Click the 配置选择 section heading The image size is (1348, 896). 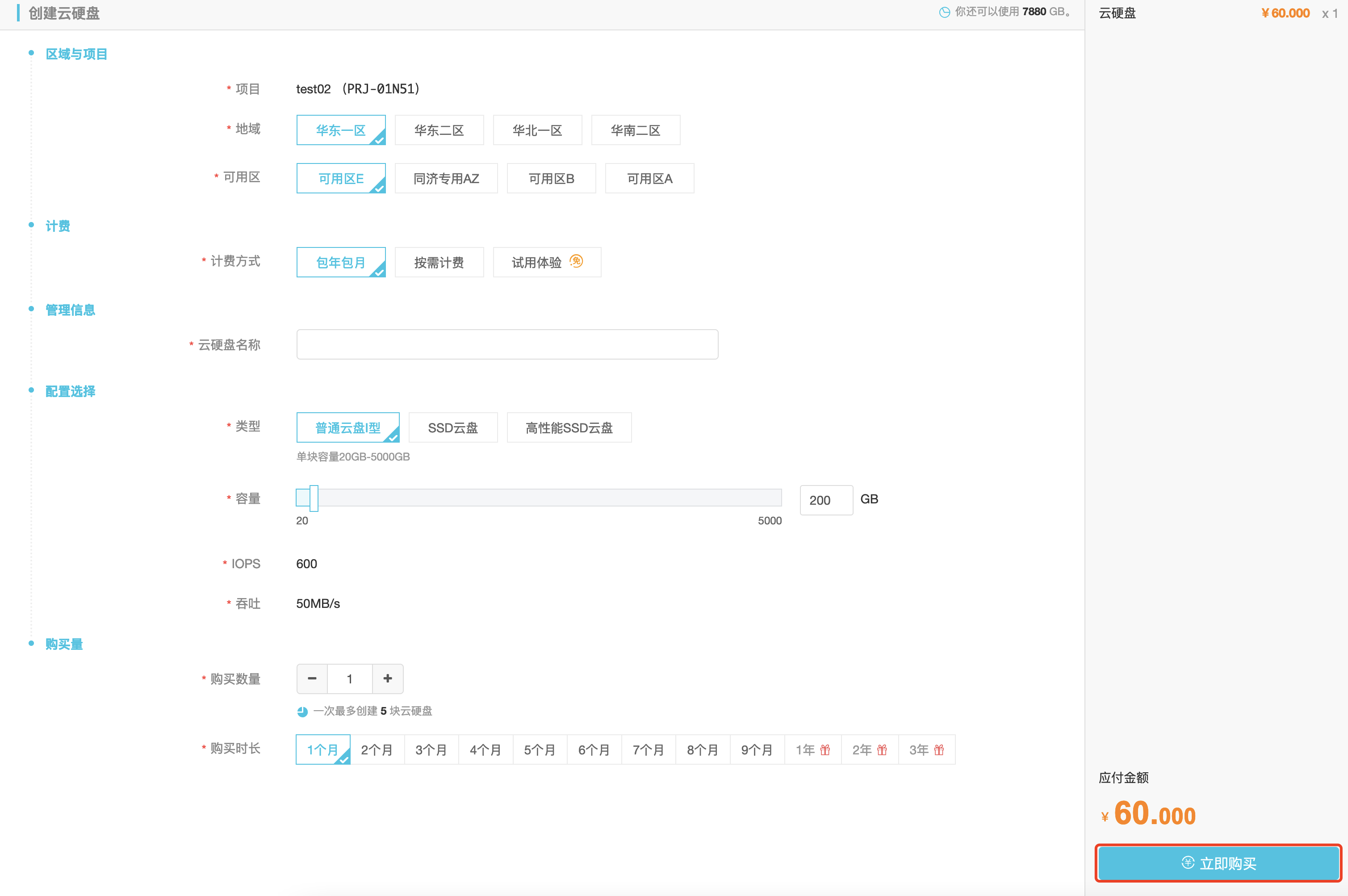70,391
